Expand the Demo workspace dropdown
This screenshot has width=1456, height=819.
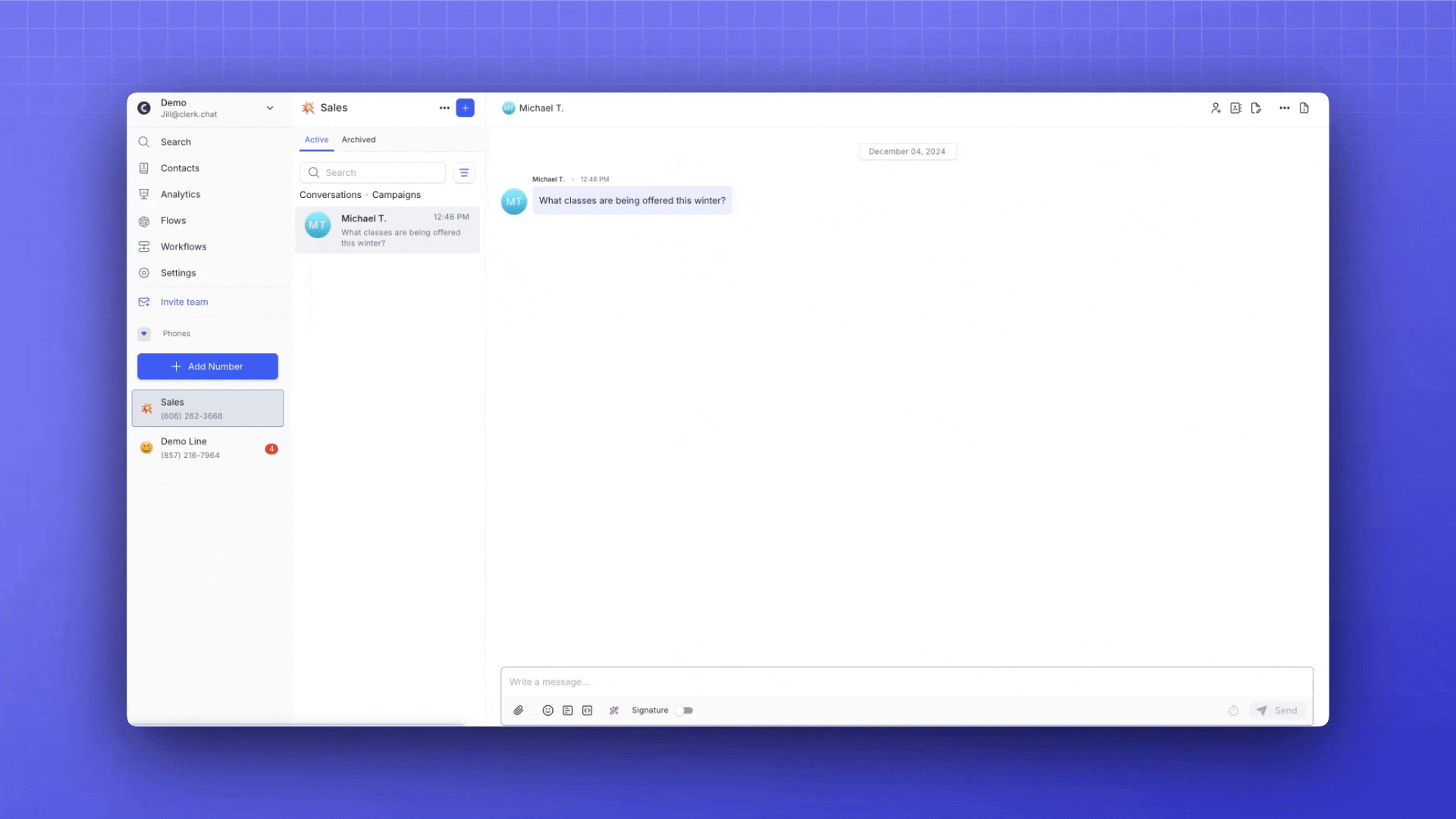[x=270, y=108]
